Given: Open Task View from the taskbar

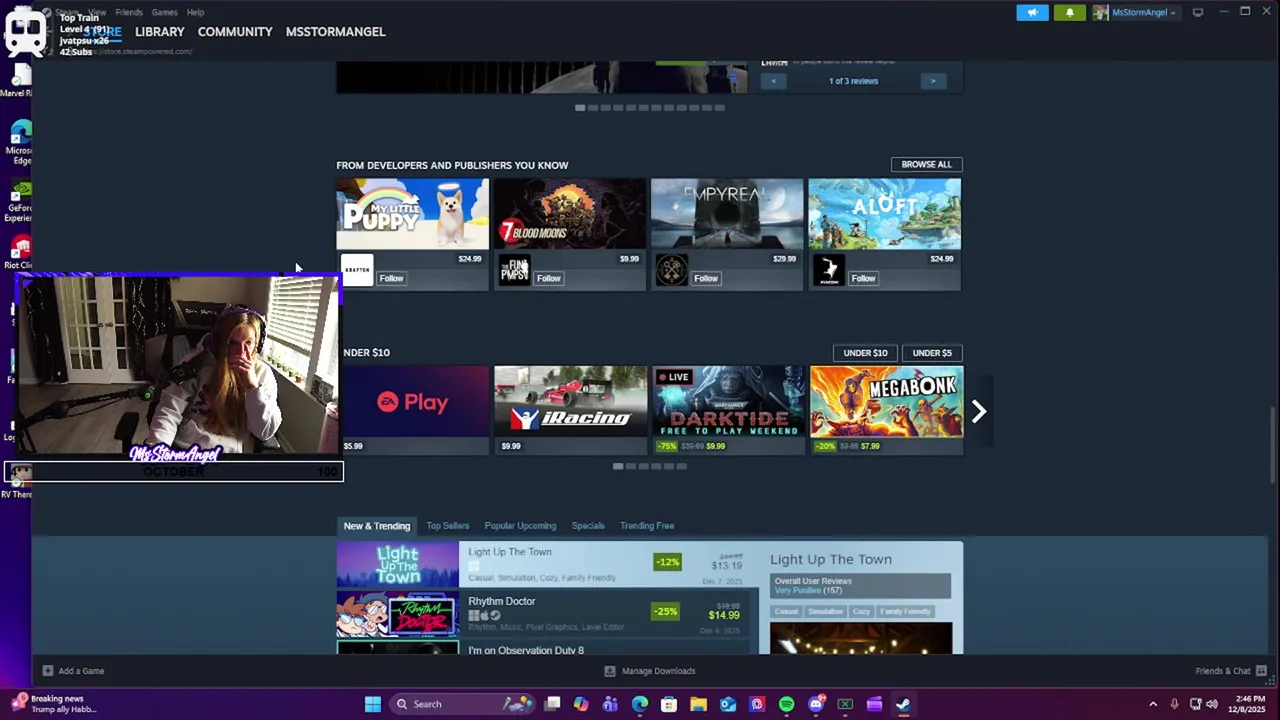Looking at the screenshot, I should click(x=552, y=704).
